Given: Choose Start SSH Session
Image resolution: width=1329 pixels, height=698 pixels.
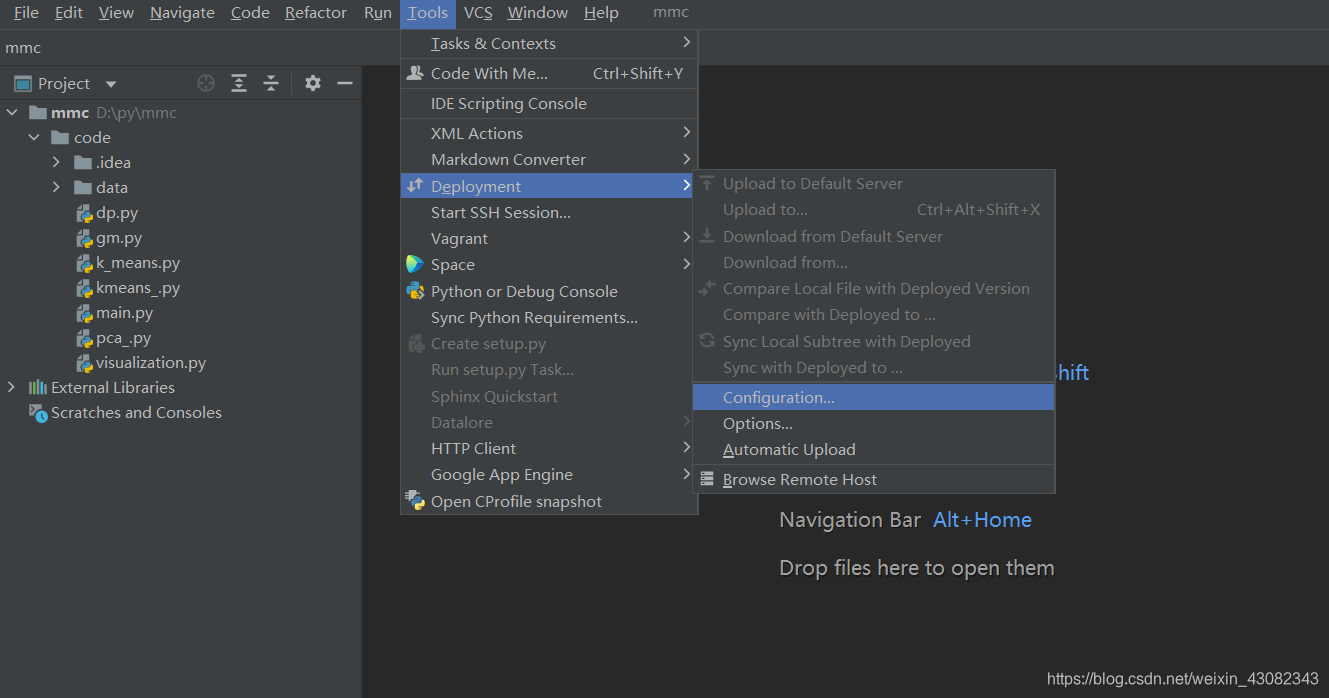Looking at the screenshot, I should [549, 213].
